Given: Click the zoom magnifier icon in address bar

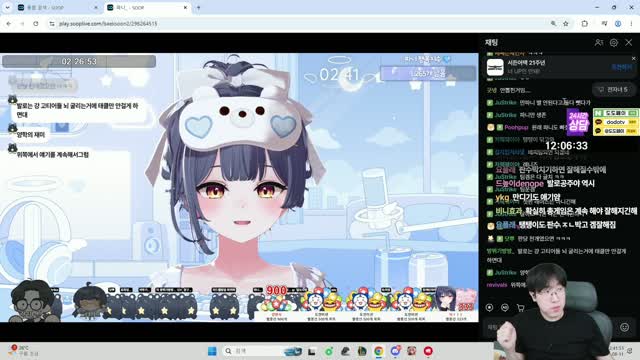Looking at the screenshot, I should [553, 24].
